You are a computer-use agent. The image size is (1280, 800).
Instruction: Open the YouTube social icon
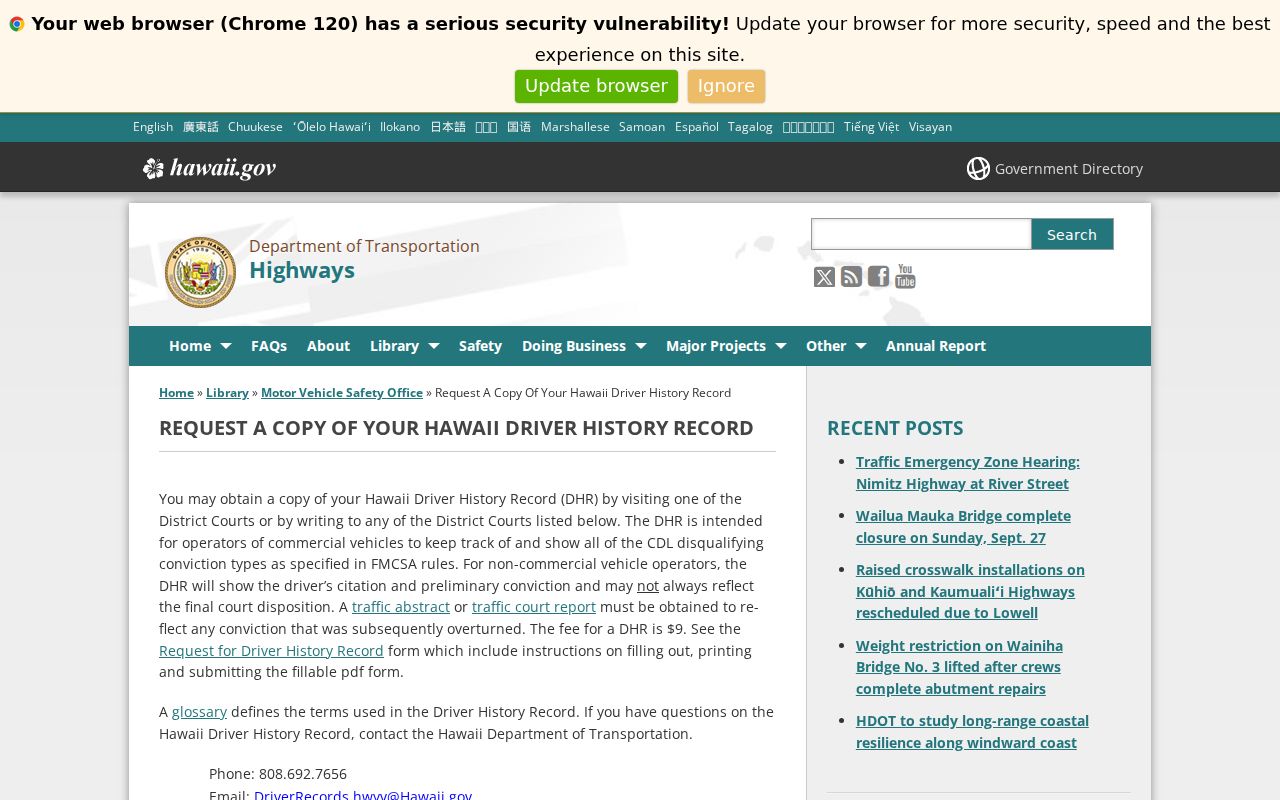click(x=905, y=277)
